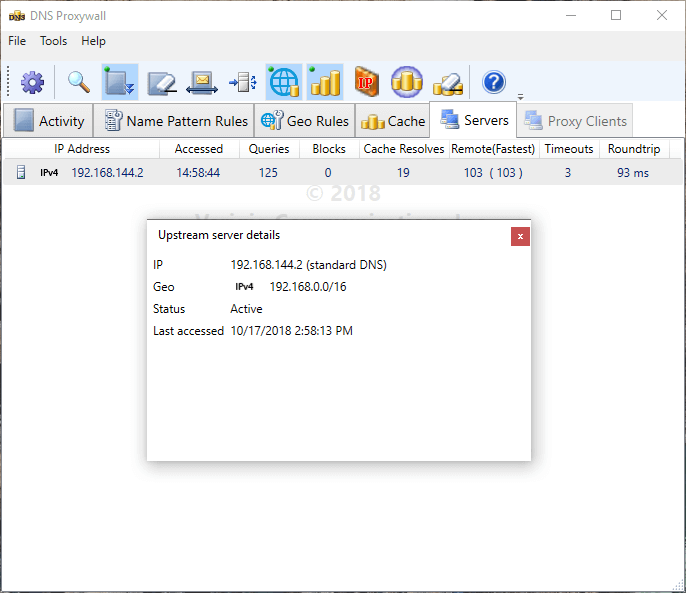Click the last accessed date 10/17/2018 2:58:13 PM
The height and width of the screenshot is (593, 686).
tap(291, 331)
